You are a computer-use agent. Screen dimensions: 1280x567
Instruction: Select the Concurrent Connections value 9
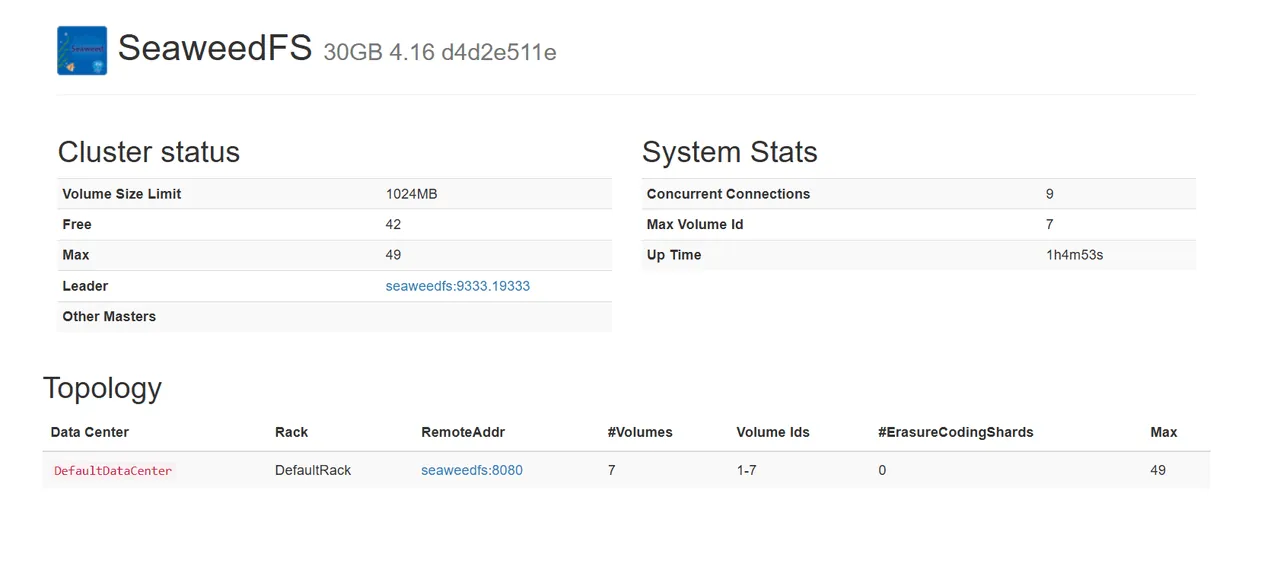tap(1050, 194)
